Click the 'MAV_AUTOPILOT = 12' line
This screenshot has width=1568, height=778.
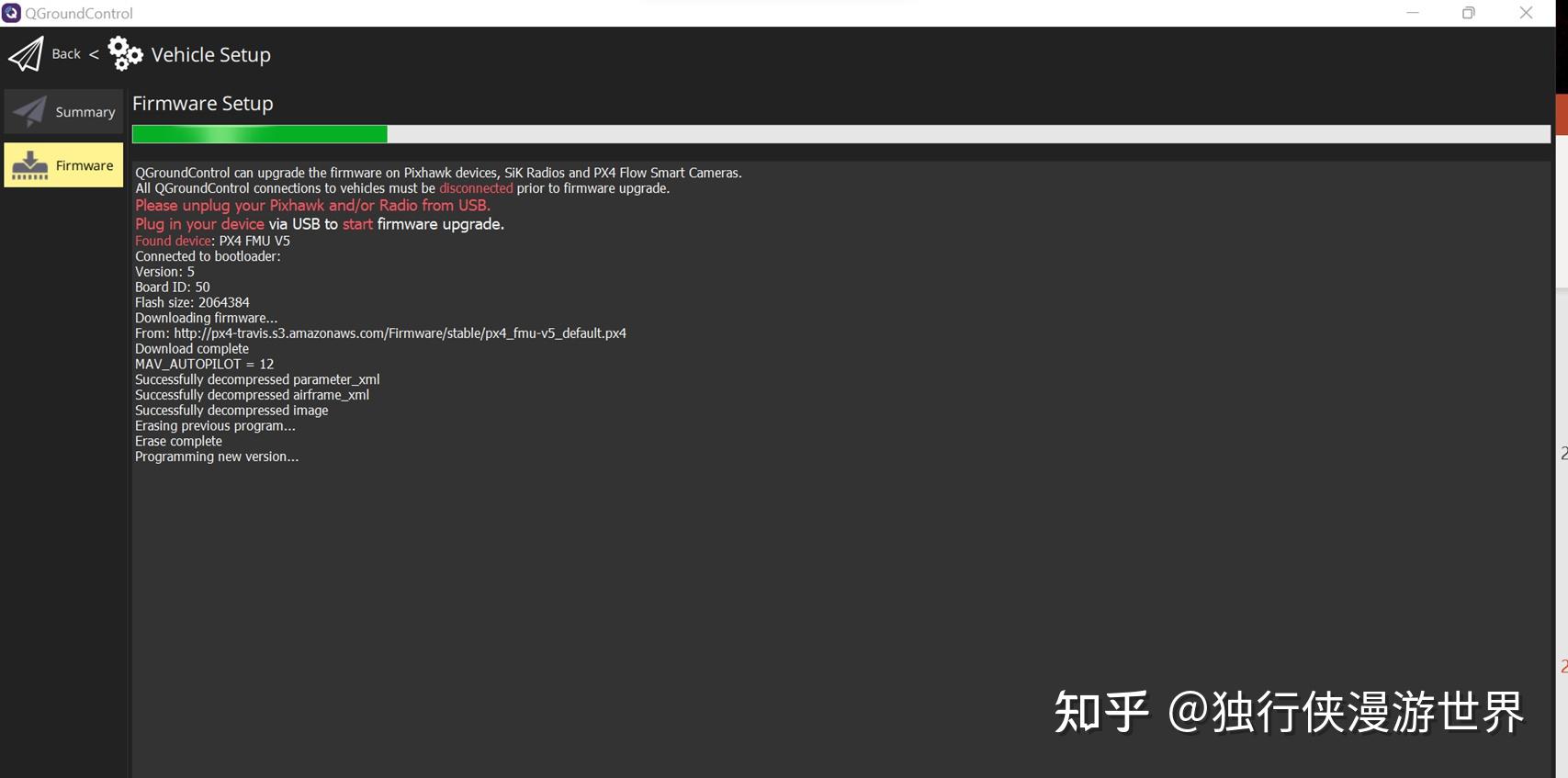coord(204,364)
